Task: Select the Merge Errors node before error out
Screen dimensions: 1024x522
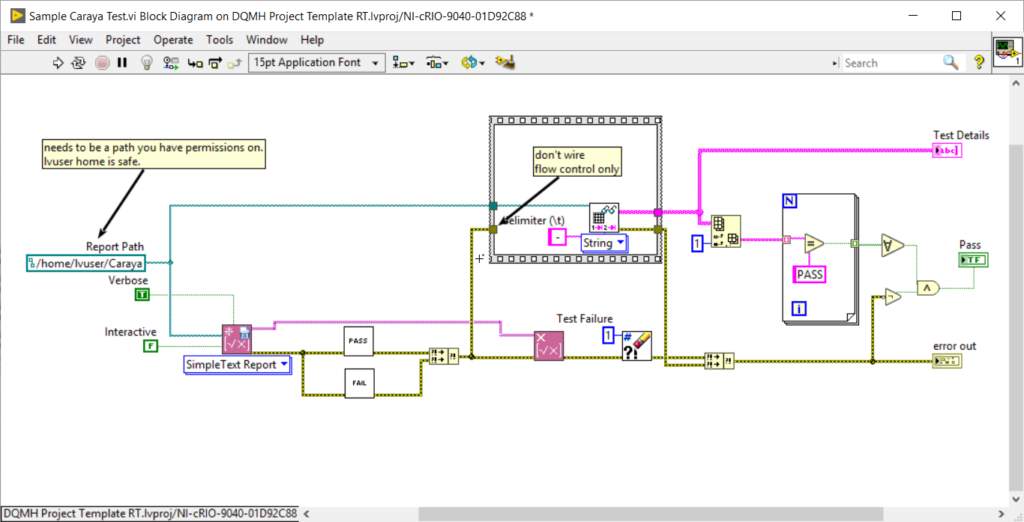Action: click(x=719, y=361)
